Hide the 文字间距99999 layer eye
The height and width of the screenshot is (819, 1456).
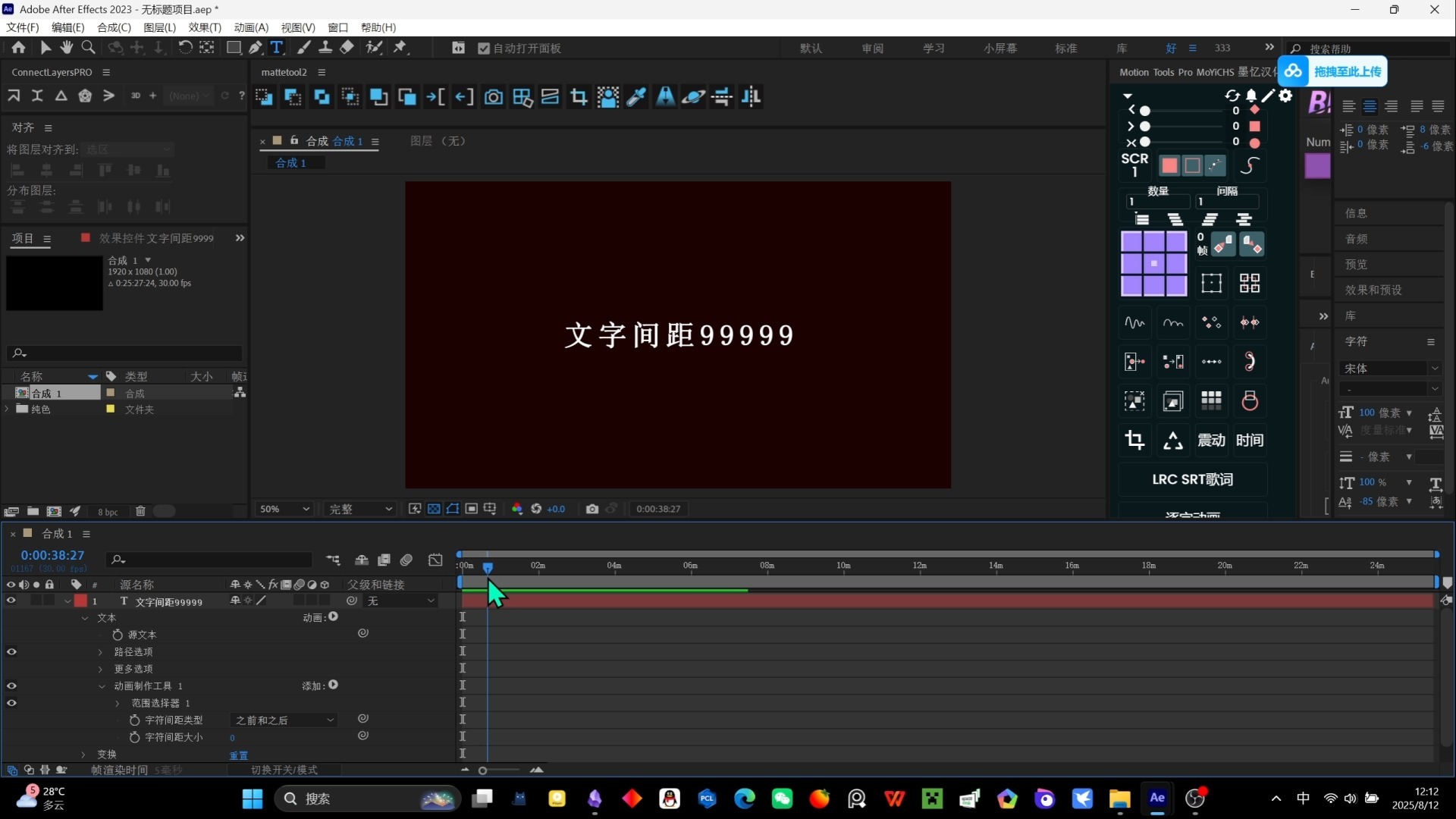(11, 601)
